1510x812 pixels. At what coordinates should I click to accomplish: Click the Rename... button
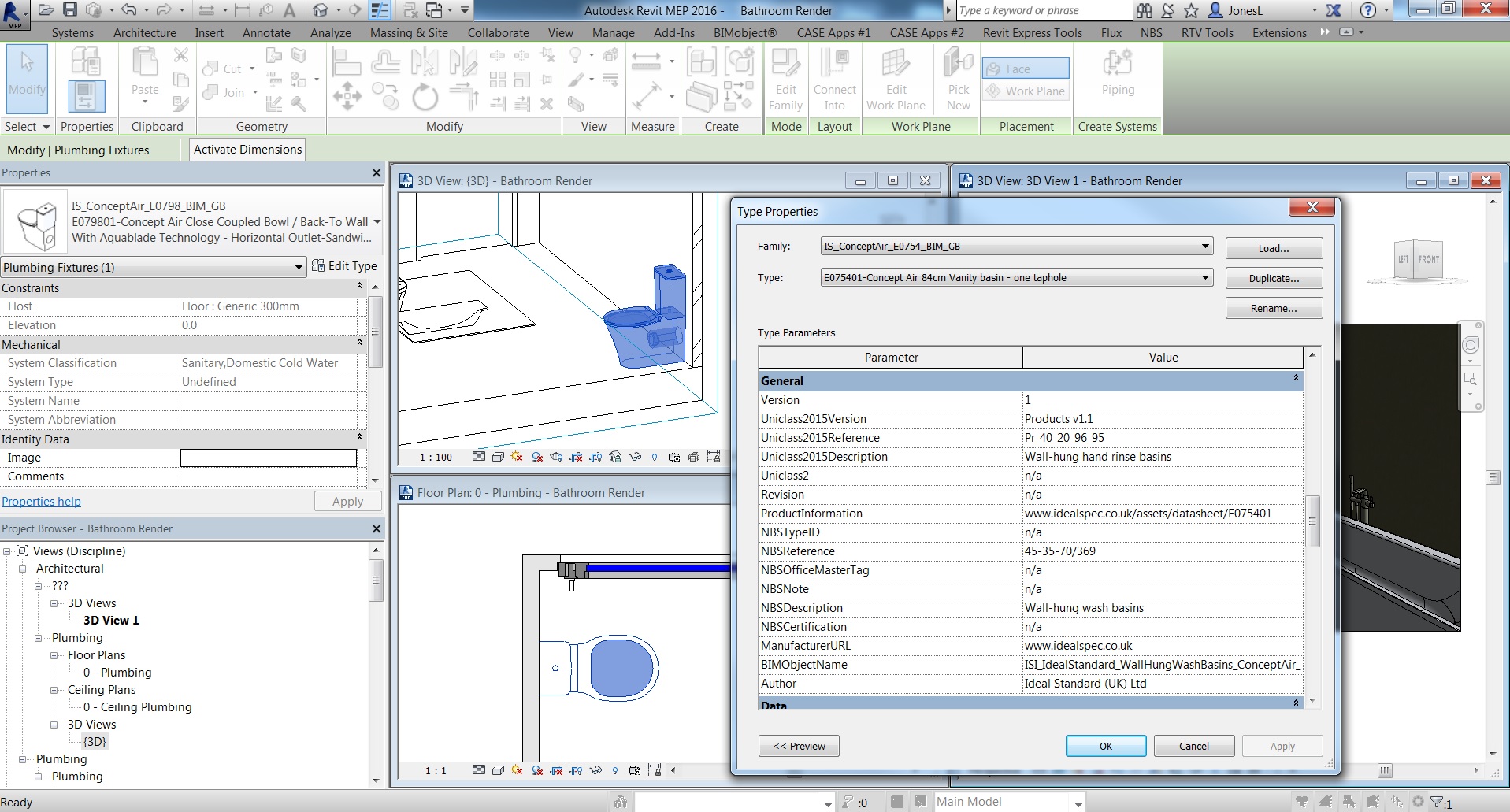tap(1274, 308)
